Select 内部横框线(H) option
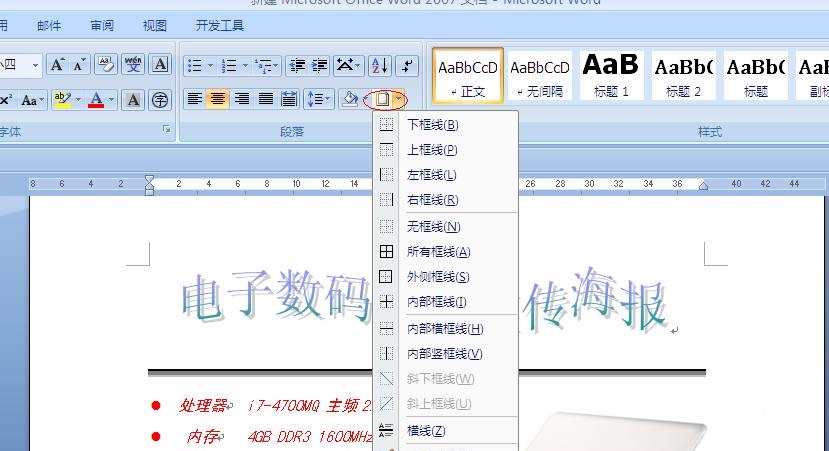 (x=445, y=328)
